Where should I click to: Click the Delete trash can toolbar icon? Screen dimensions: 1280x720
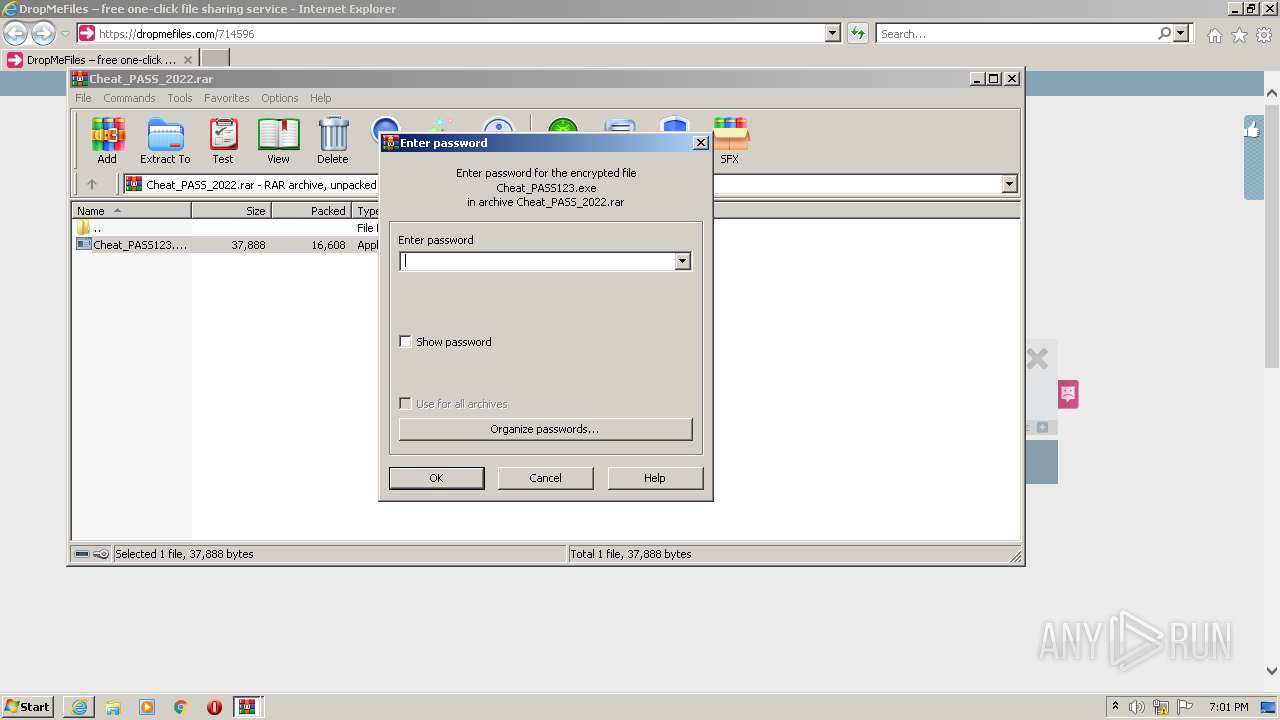[333, 141]
